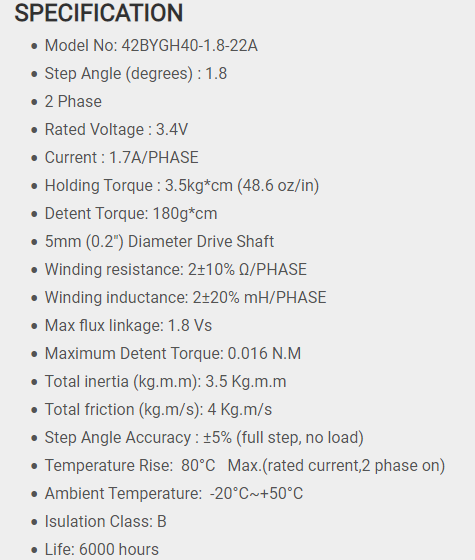Click the 2 Phase list item
Image resolution: width=475 pixels, height=560 pixels.
[x=73, y=102]
